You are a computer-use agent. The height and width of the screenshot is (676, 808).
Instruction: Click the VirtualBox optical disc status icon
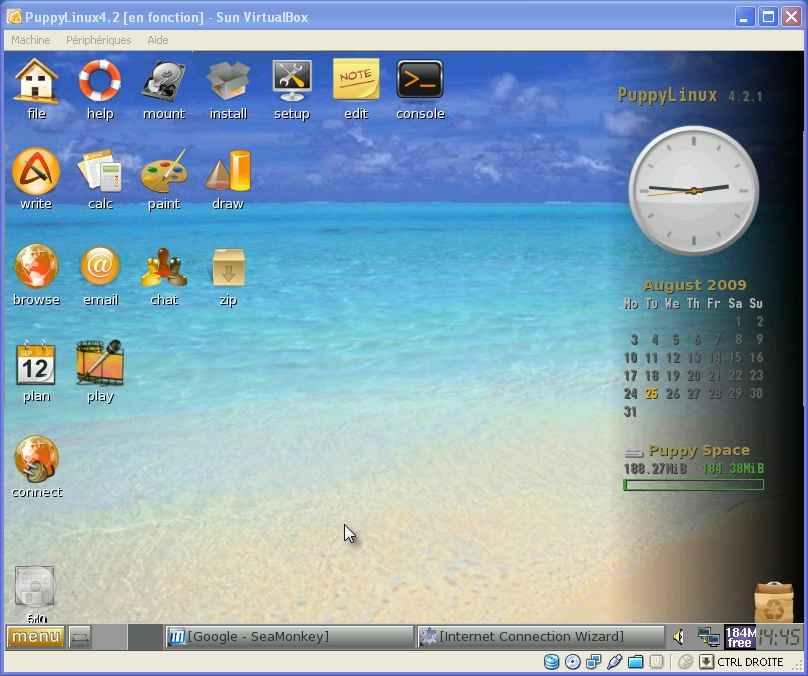[573, 662]
